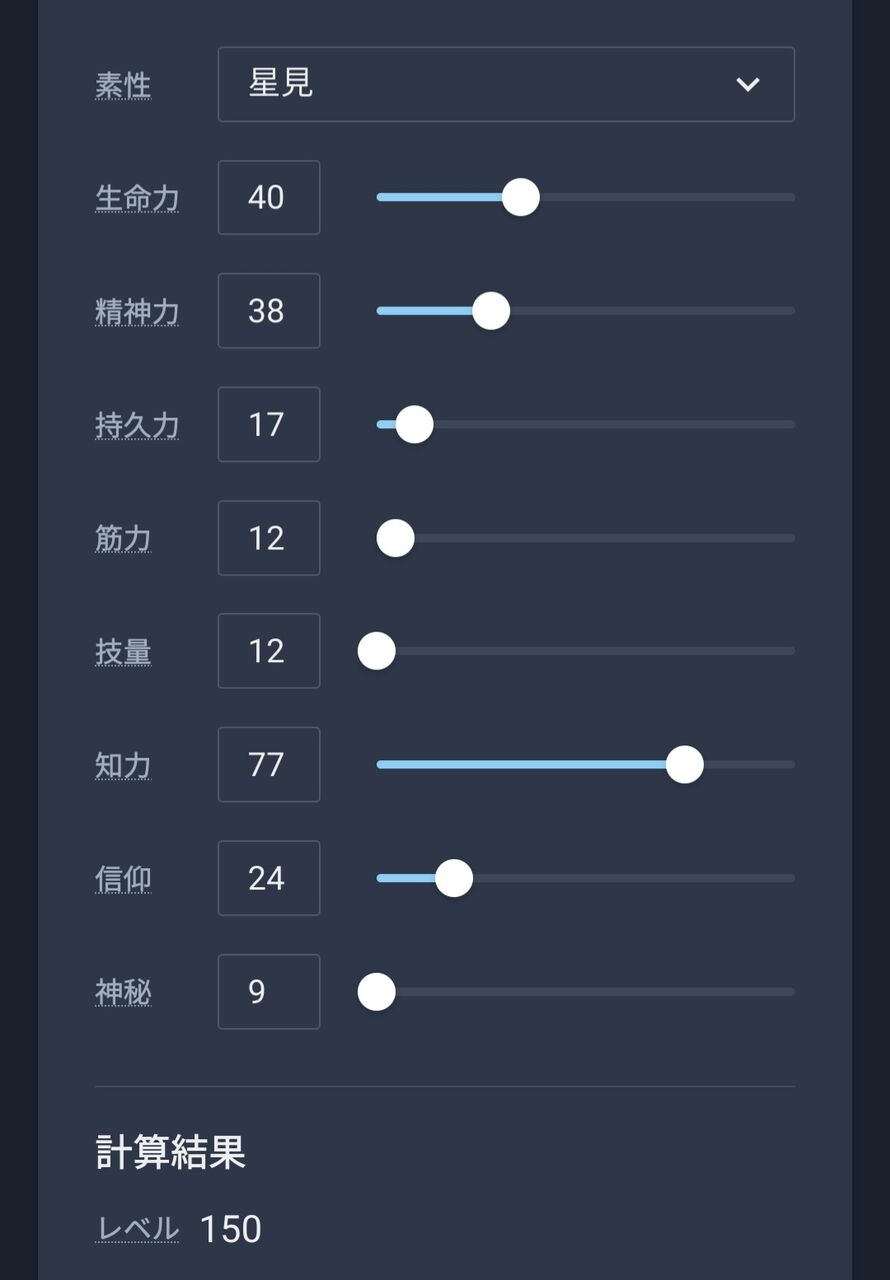Click the underlined 知力 label
This screenshot has height=1280, width=890.
123,766
